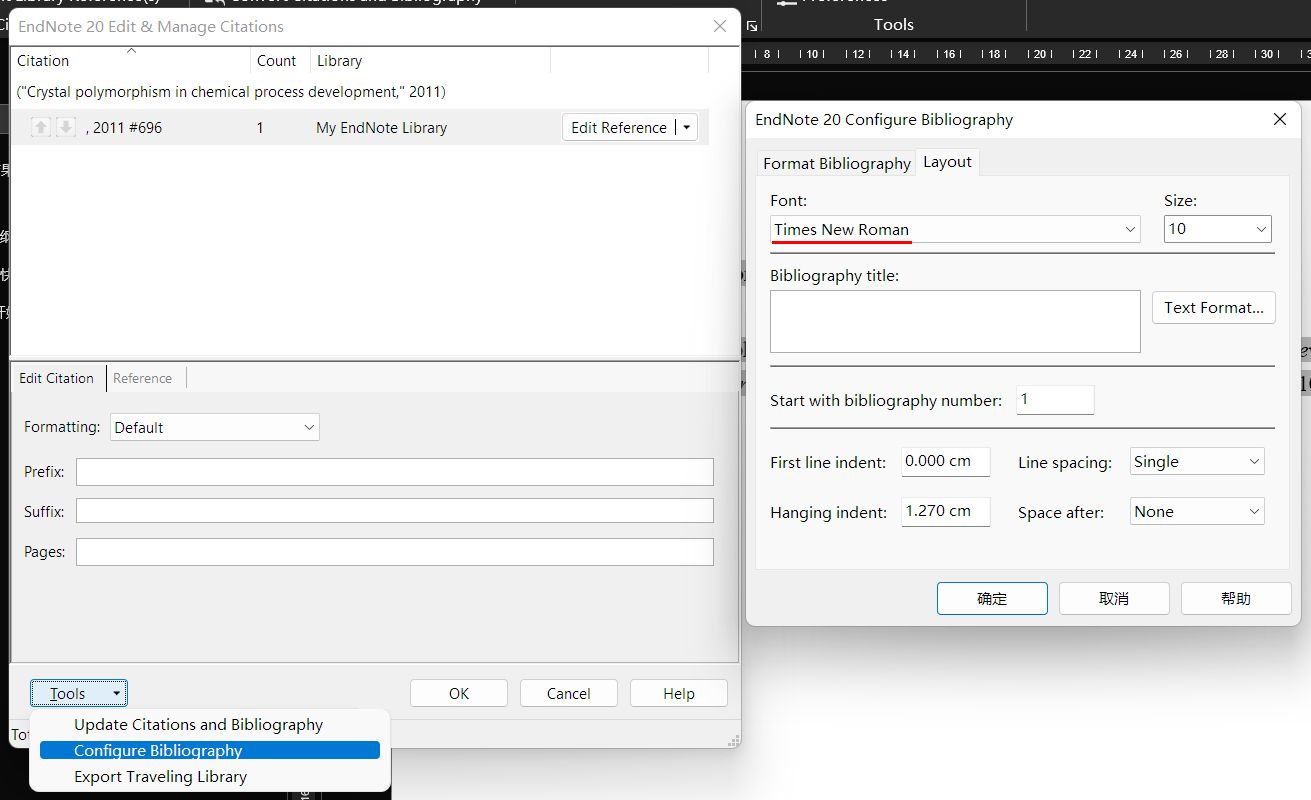The image size is (1311, 800).
Task: Click OK in Edit & Manage Citations
Action: coord(459,693)
